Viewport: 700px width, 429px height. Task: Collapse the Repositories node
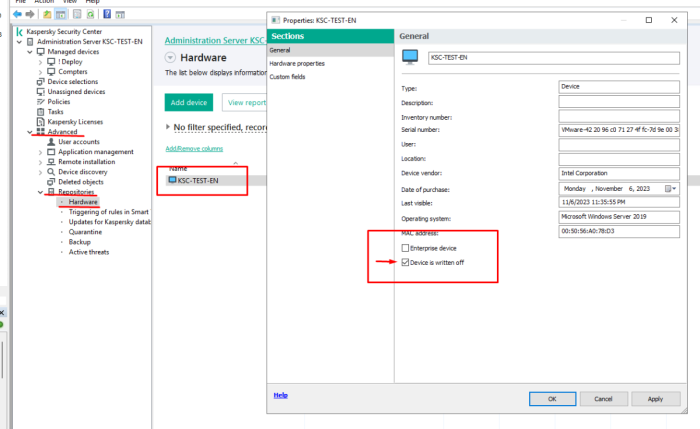41,192
